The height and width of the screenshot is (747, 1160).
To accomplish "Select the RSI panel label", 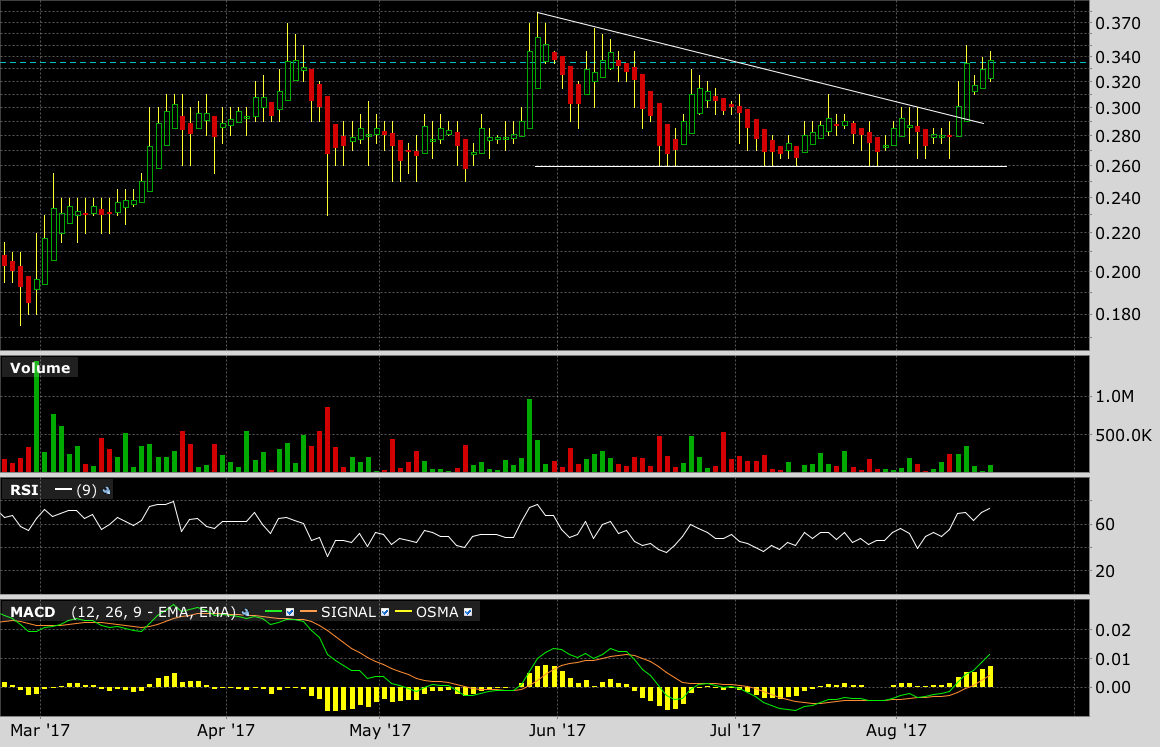I will (x=24, y=490).
